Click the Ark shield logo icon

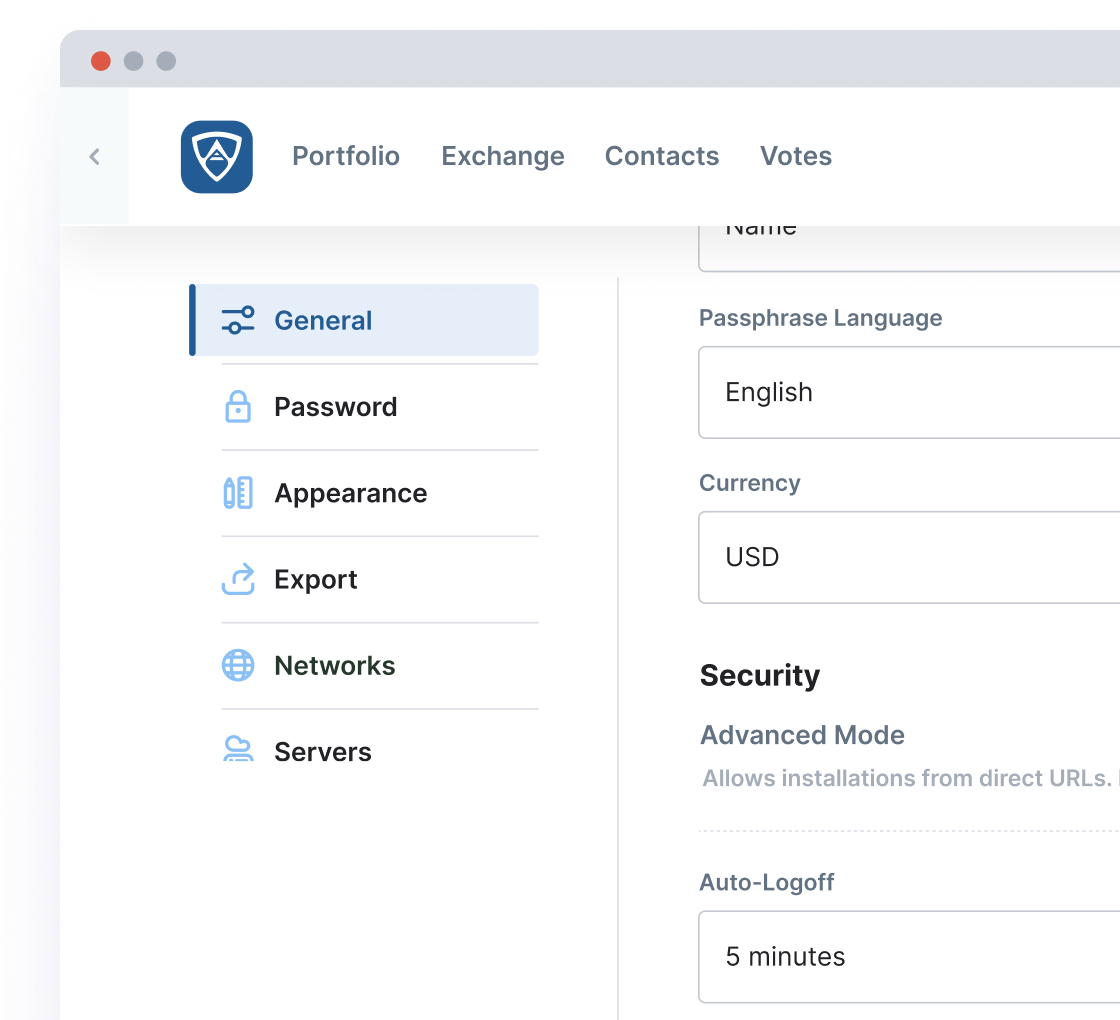(x=217, y=157)
